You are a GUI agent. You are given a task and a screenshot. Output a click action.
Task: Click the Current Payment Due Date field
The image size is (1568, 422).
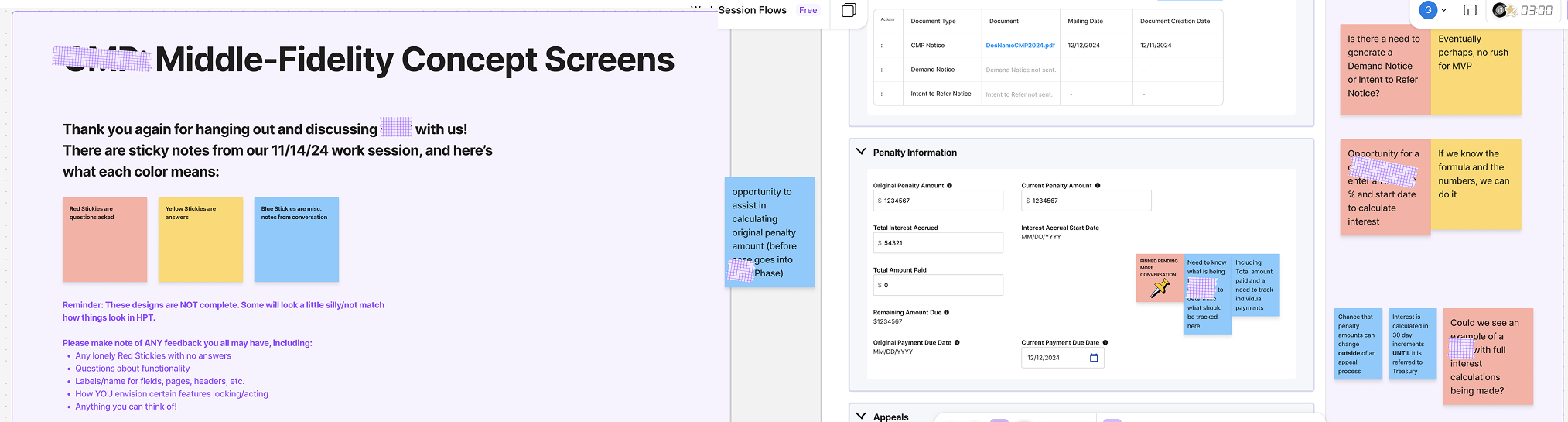coord(1063,358)
